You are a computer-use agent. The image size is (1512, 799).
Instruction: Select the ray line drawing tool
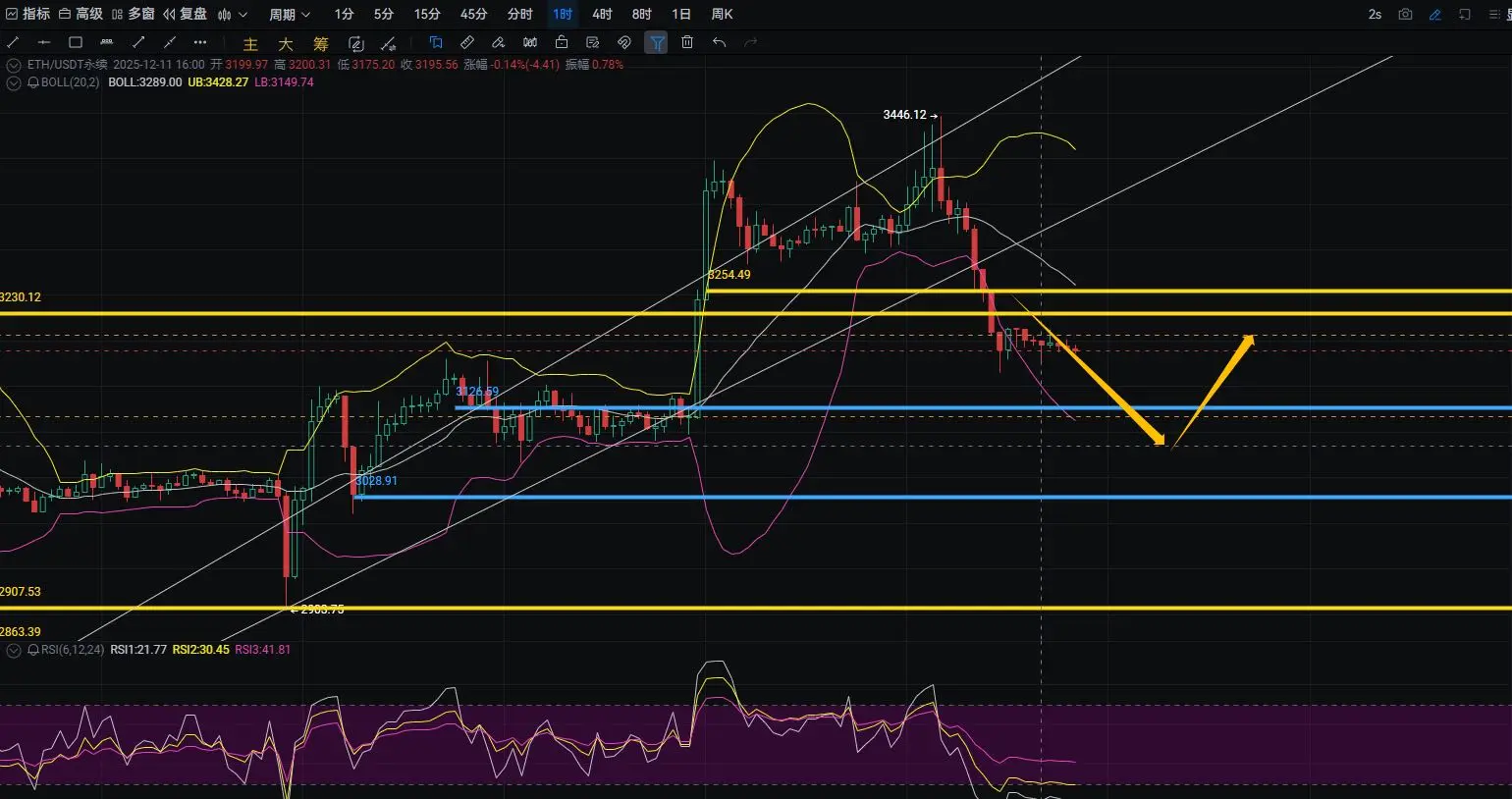click(x=170, y=42)
